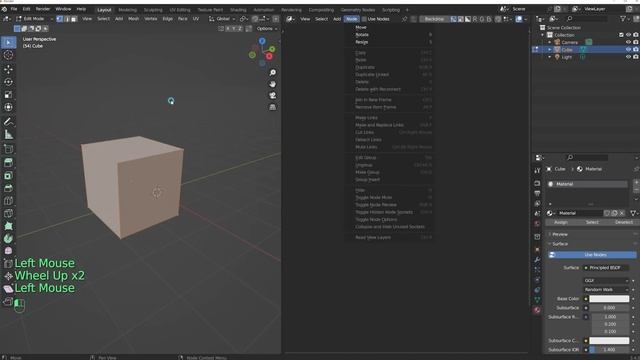The height and width of the screenshot is (360, 640).
Task: Select the Annotate pencil tool
Action: pyautogui.click(x=8, y=122)
